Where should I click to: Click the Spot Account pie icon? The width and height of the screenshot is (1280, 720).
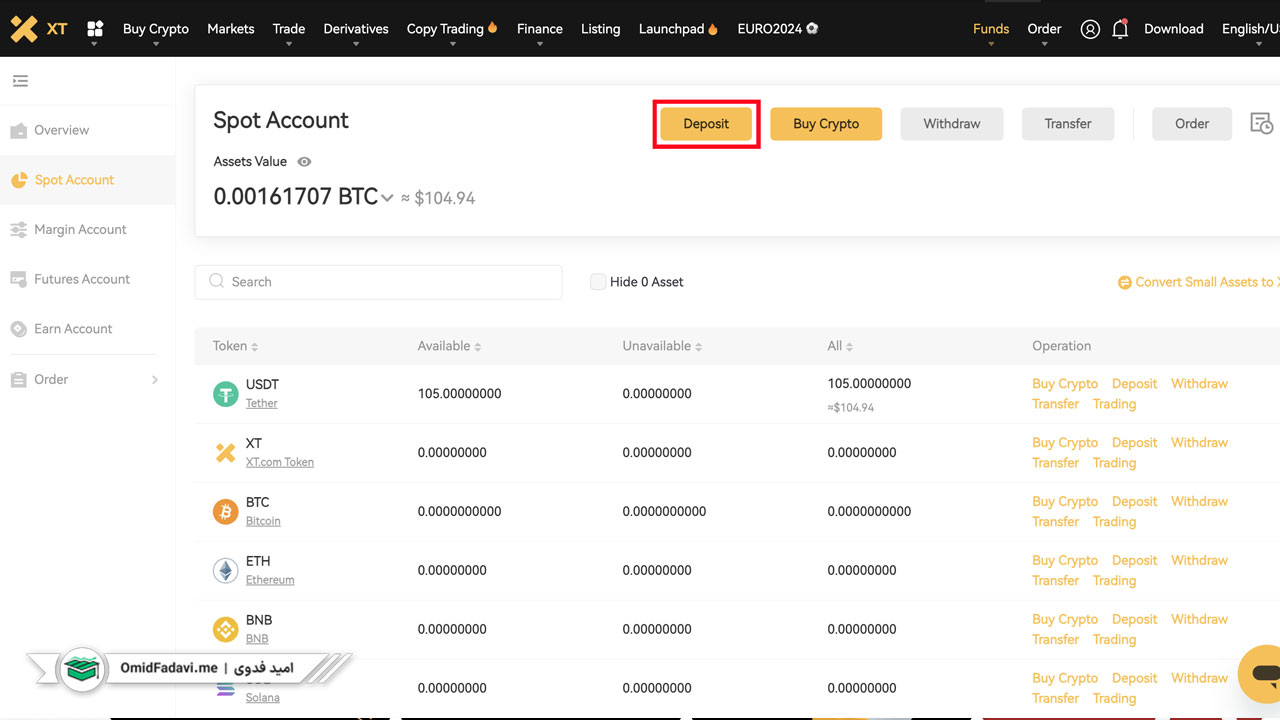18,180
